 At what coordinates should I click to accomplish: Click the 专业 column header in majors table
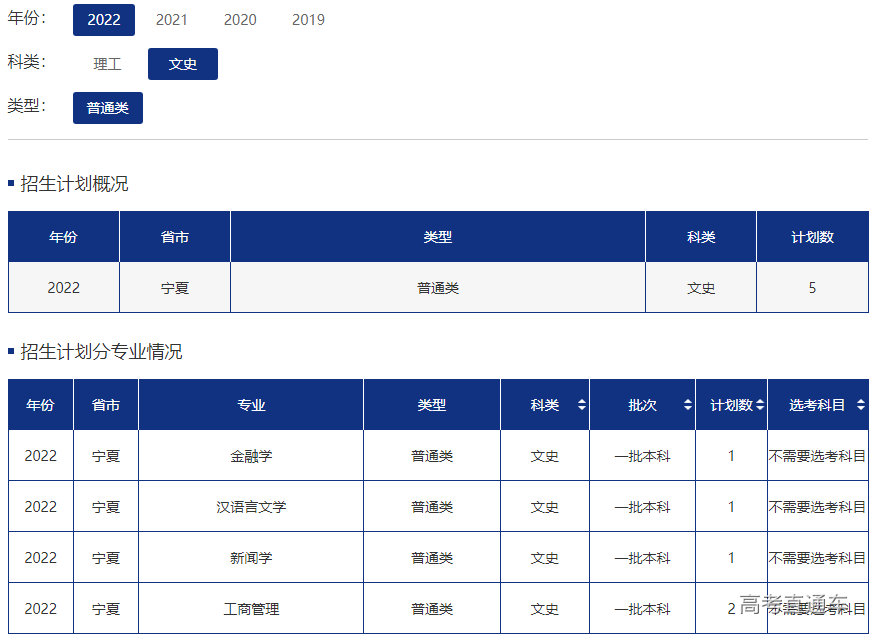[251, 405]
